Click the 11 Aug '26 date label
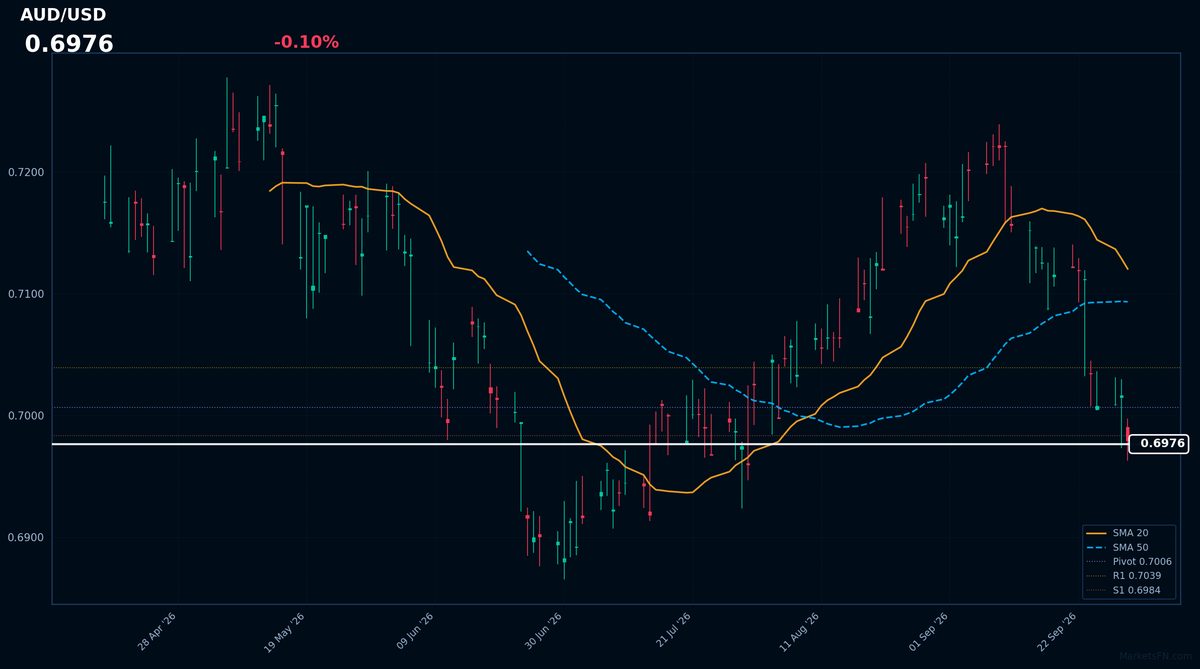The width and height of the screenshot is (1200, 669). 800,633
